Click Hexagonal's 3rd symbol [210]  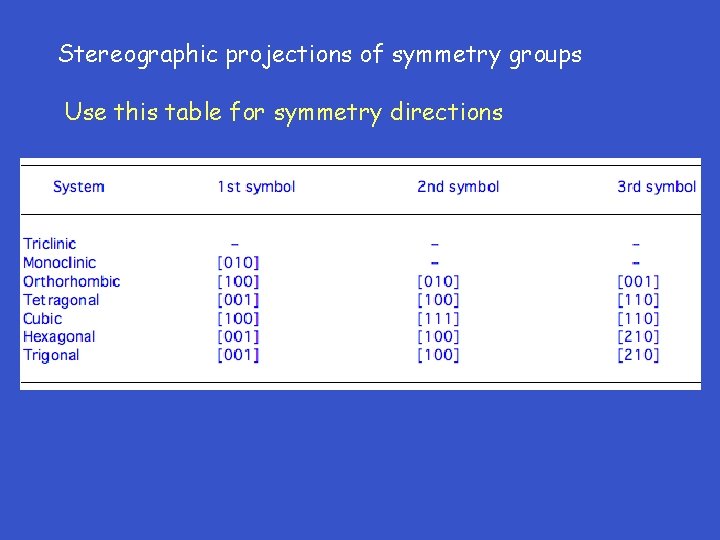(x=638, y=337)
